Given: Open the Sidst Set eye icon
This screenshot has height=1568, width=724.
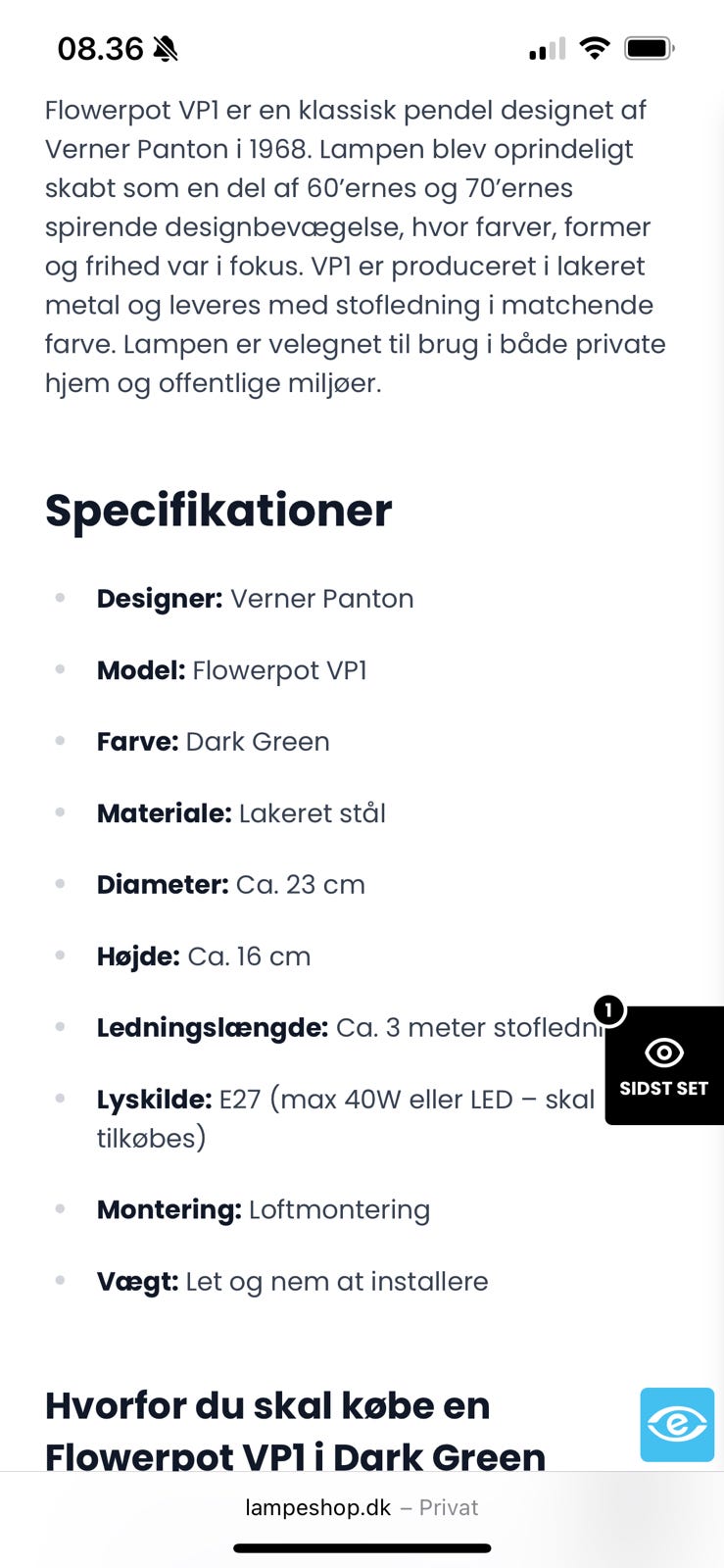Looking at the screenshot, I should tap(664, 1053).
